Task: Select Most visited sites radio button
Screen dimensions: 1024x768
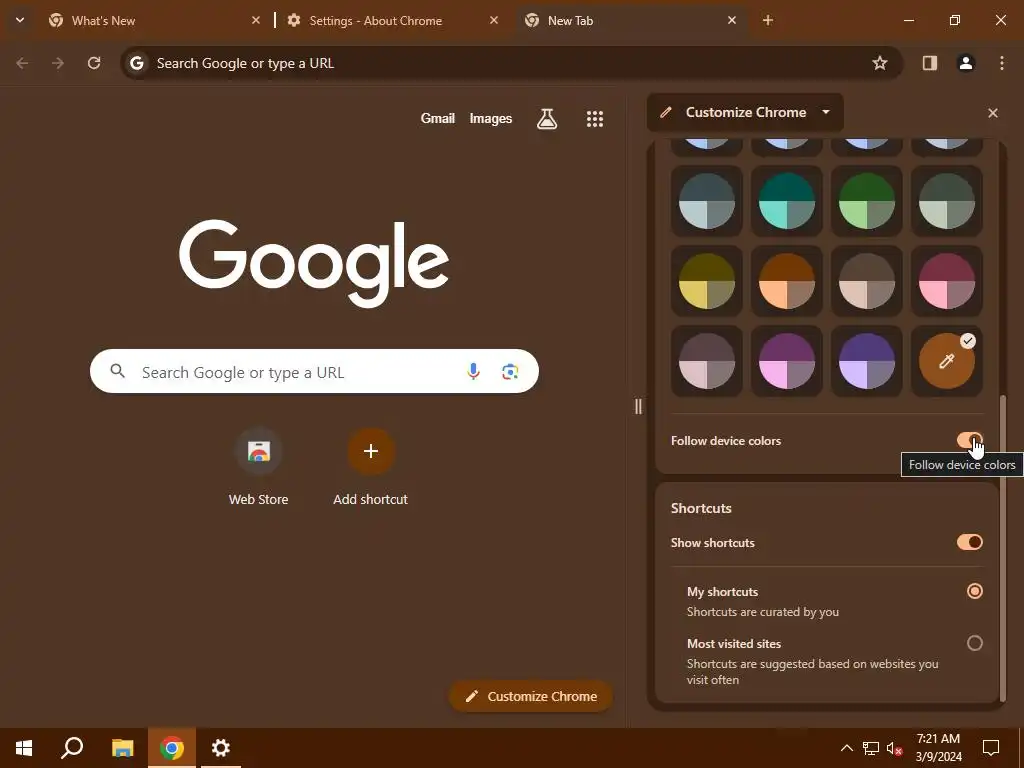Action: click(974, 643)
